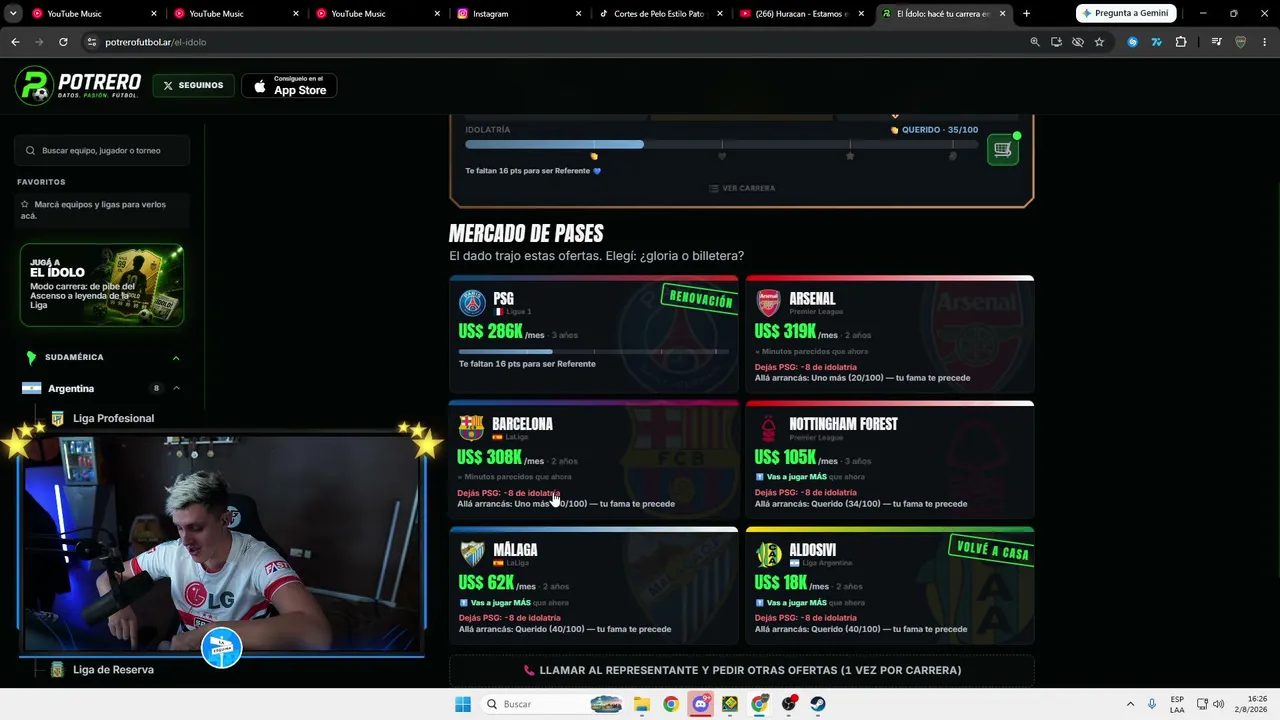Screen dimensions: 1280x720
Task: Call the agent for other offers
Action: pos(741,670)
